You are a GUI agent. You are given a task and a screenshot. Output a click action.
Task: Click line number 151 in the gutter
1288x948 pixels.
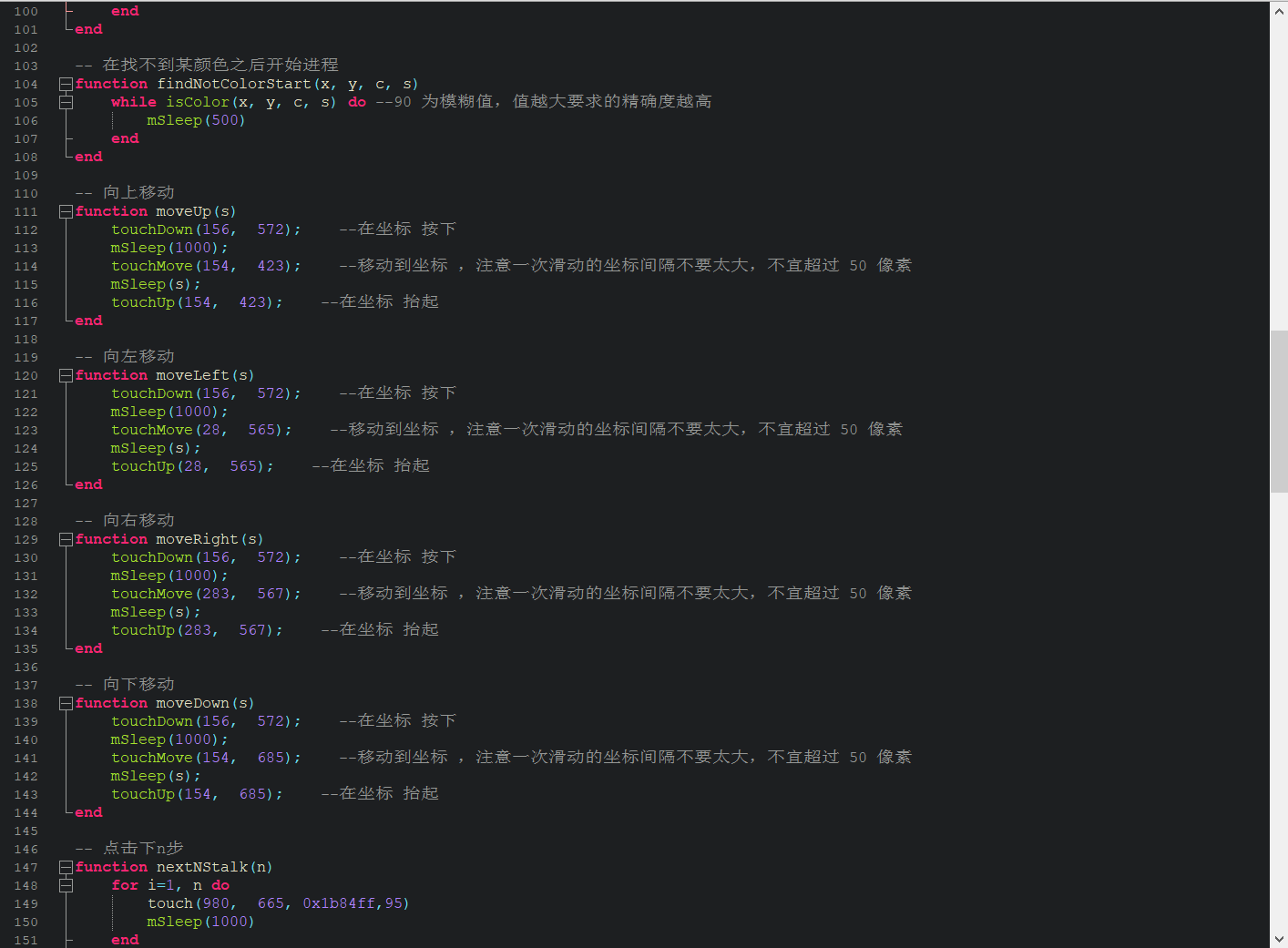click(x=26, y=940)
